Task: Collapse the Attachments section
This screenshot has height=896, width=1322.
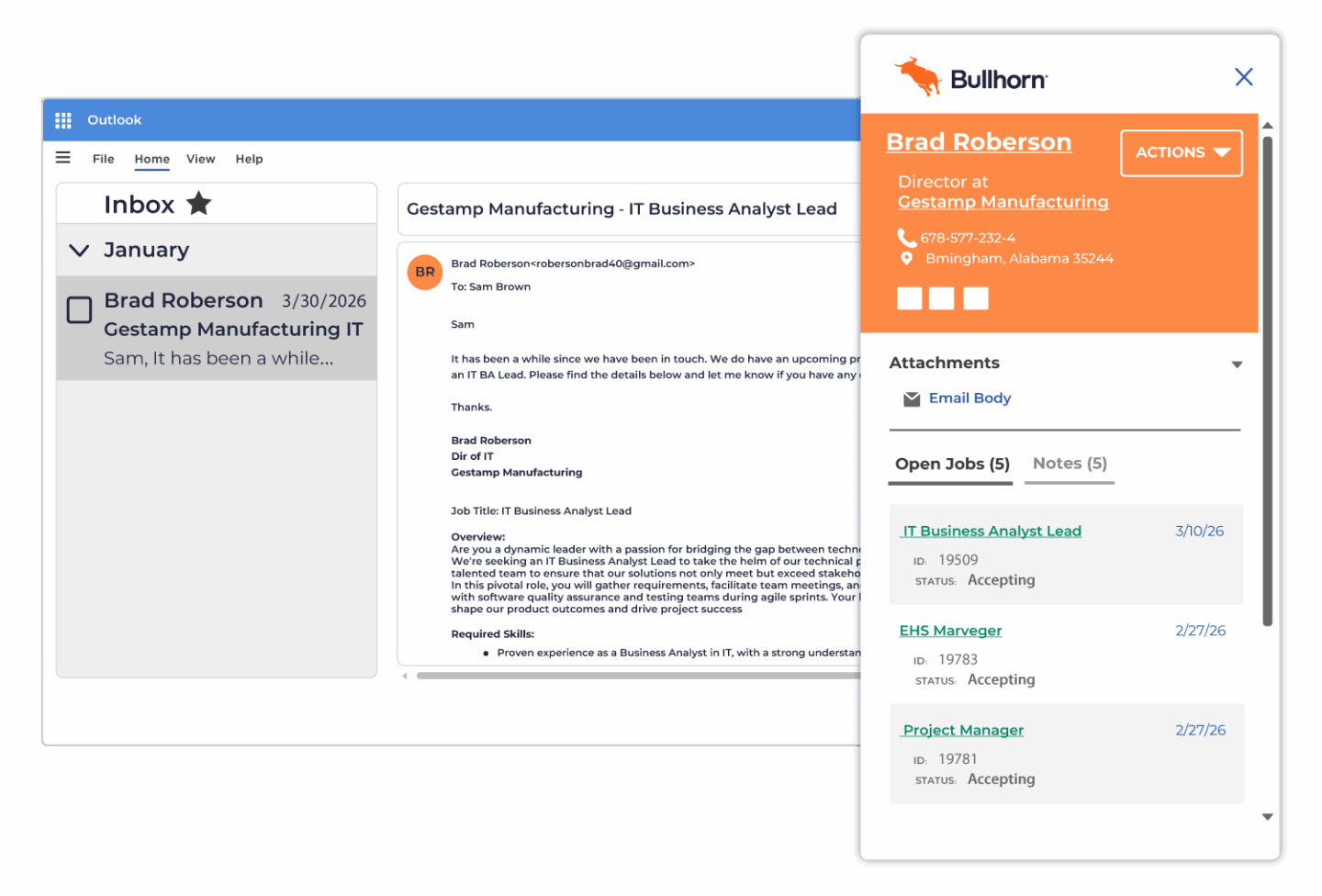Action: [1238, 364]
